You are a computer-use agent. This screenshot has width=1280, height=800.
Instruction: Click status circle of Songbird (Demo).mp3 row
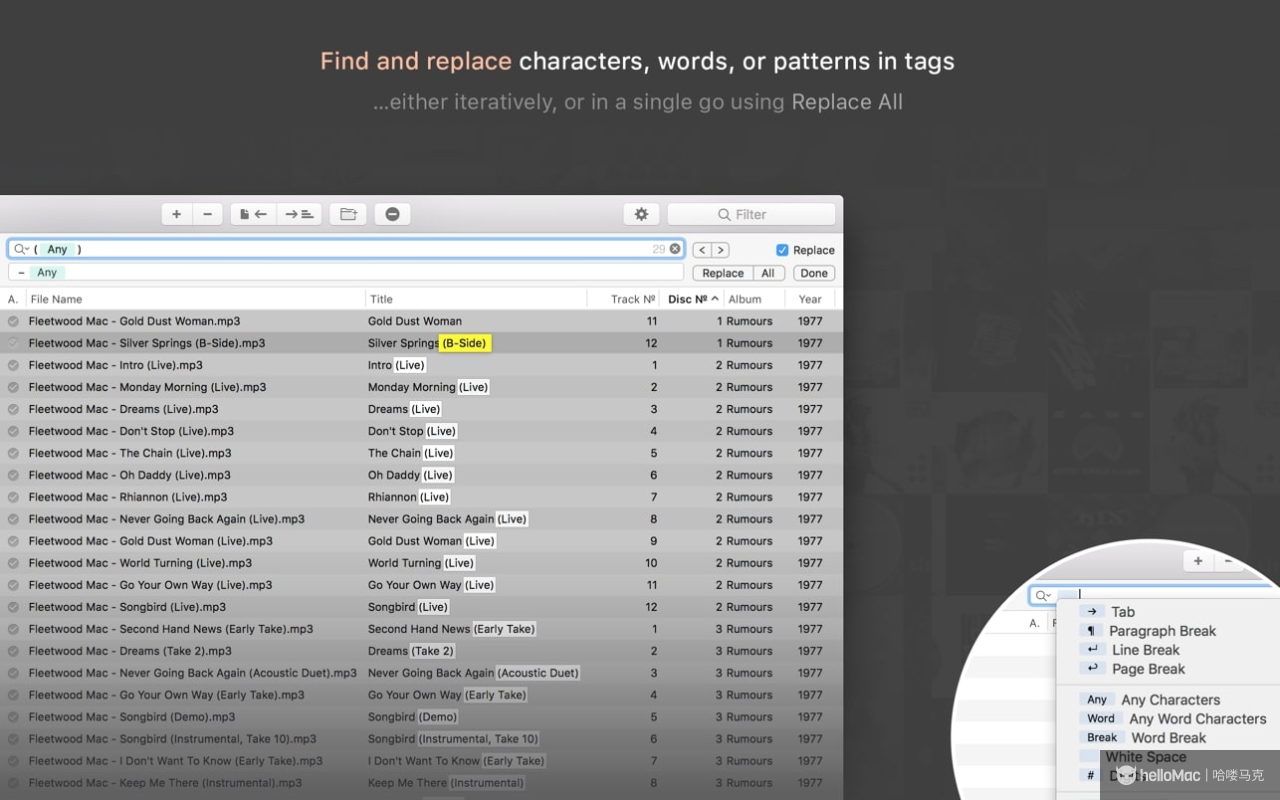[x=13, y=717]
